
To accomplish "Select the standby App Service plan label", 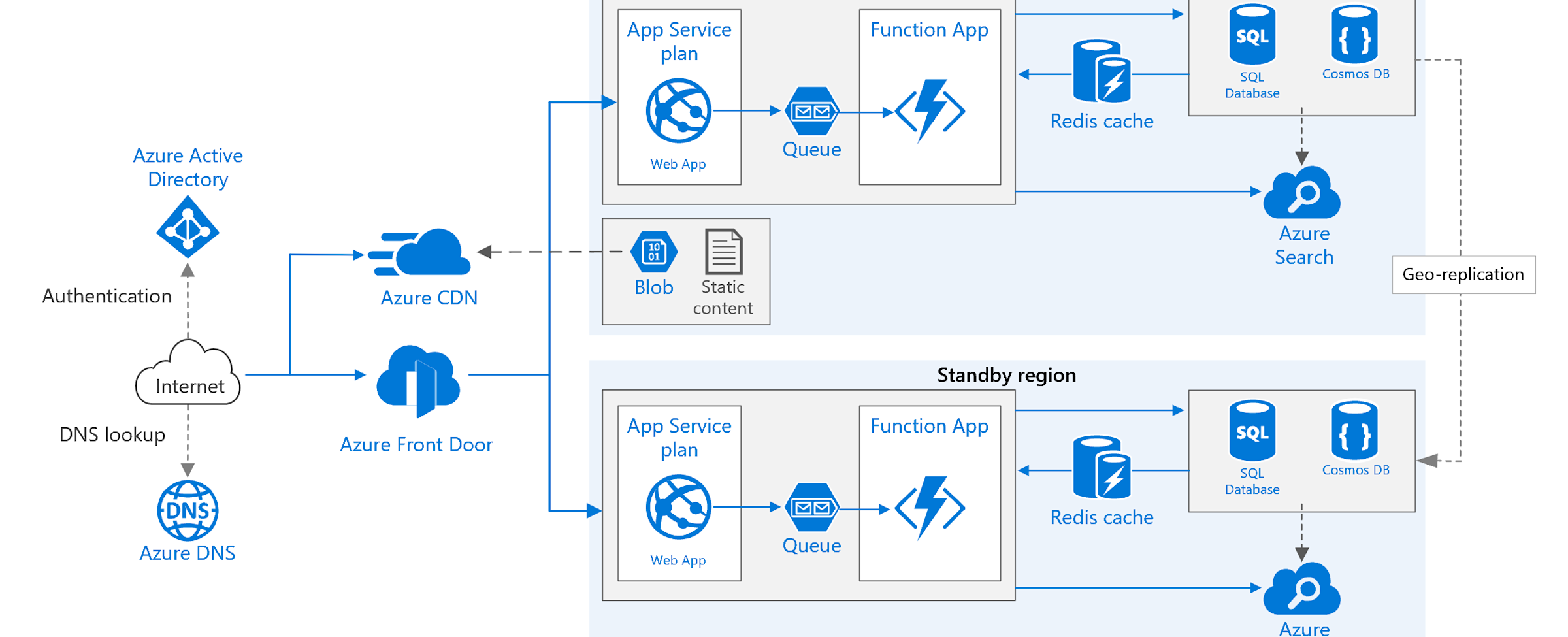I will coord(679,438).
